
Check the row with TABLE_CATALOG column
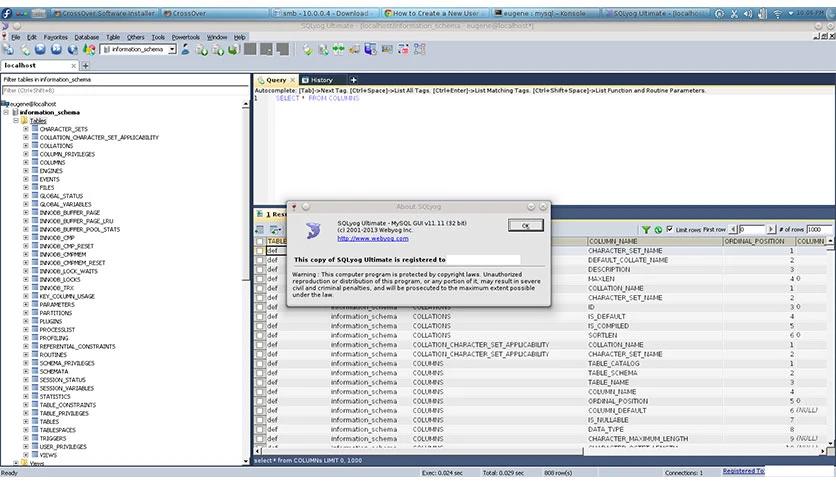[260, 364]
